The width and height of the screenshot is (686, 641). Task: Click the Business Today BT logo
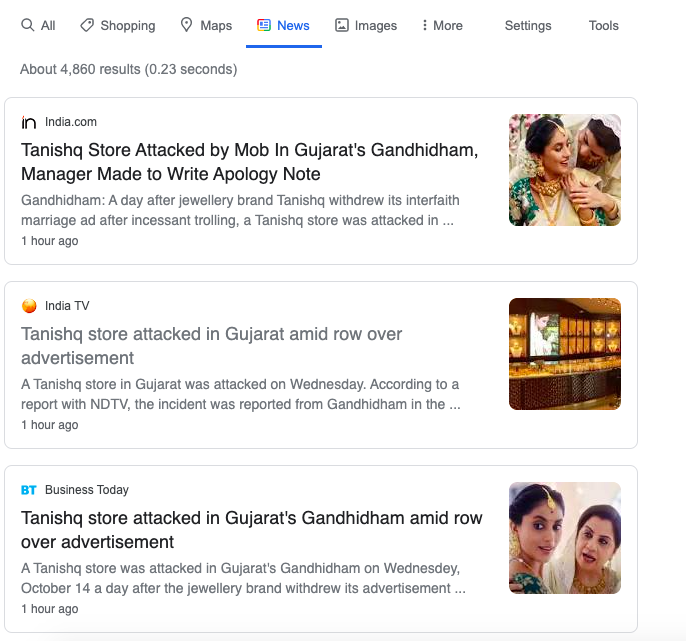[29, 490]
